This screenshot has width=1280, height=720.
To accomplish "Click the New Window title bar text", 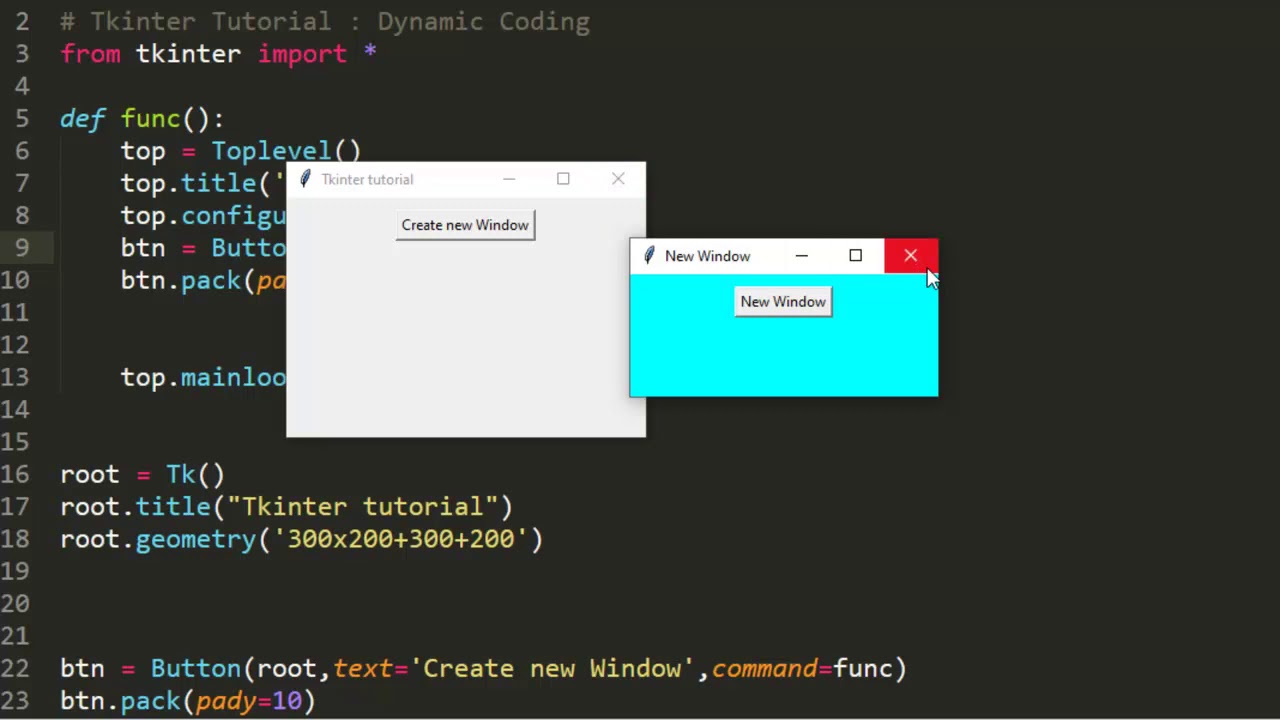I will [707, 256].
